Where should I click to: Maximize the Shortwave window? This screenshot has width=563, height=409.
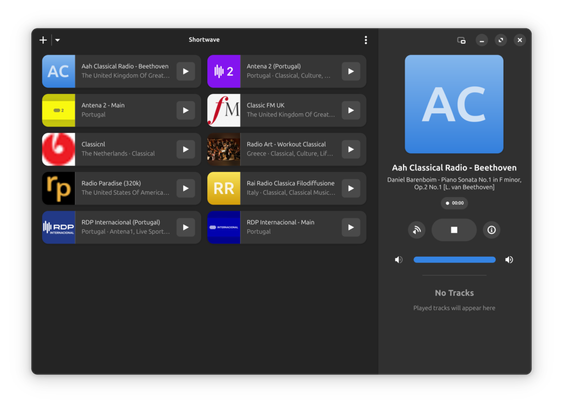[x=501, y=40]
